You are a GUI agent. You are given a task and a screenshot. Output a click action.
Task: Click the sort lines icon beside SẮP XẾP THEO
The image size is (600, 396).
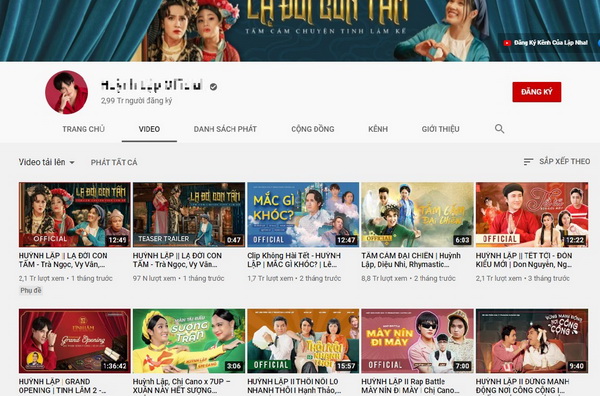pos(528,161)
